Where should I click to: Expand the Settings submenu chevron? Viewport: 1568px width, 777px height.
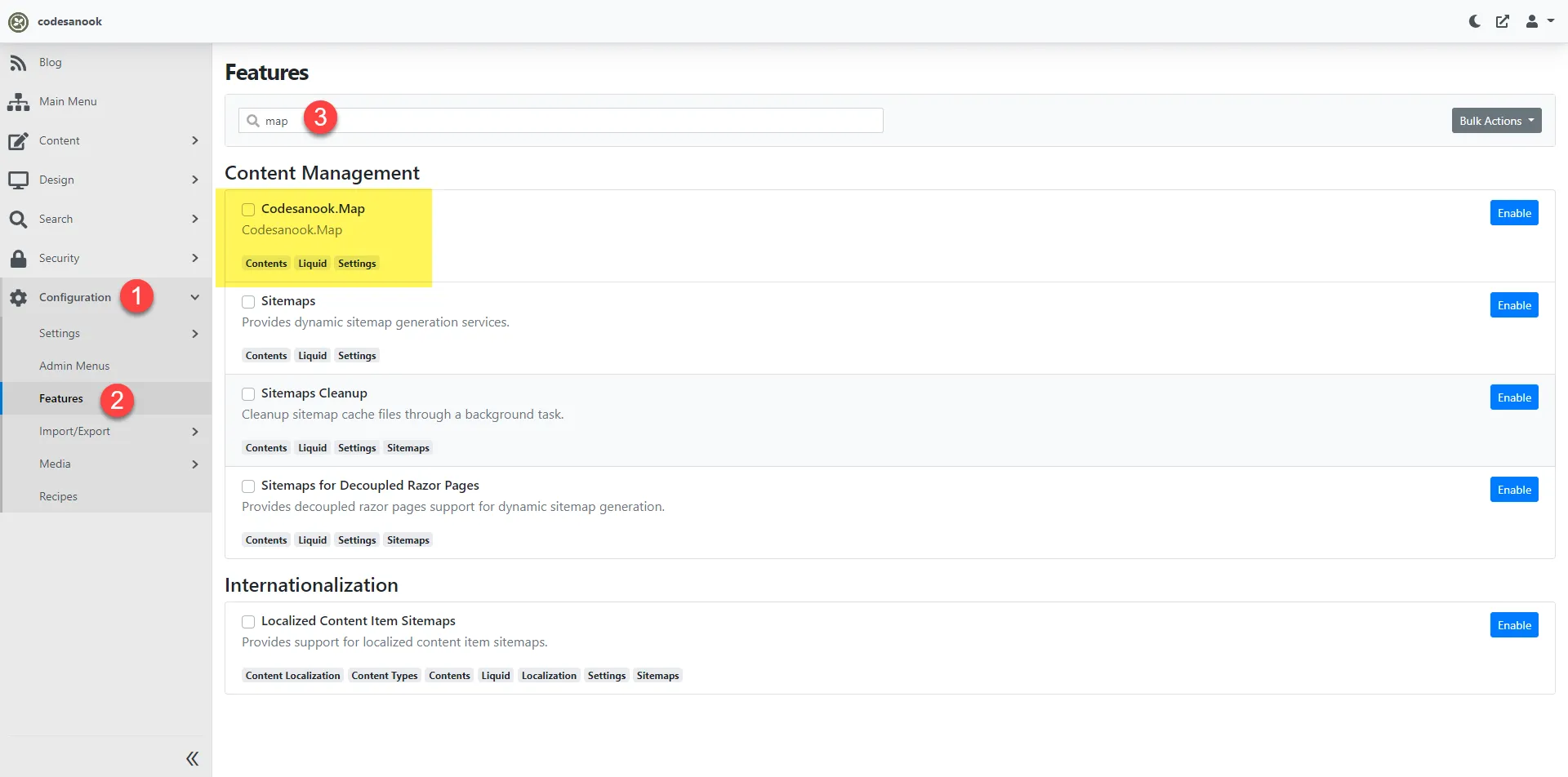194,334
